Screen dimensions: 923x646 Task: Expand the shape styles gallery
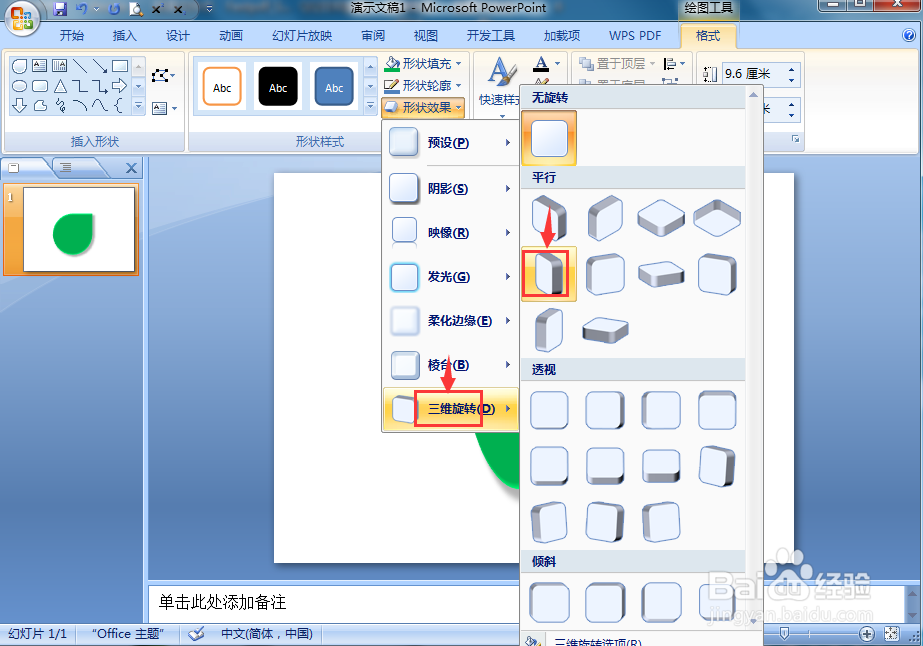pyautogui.click(x=370, y=106)
